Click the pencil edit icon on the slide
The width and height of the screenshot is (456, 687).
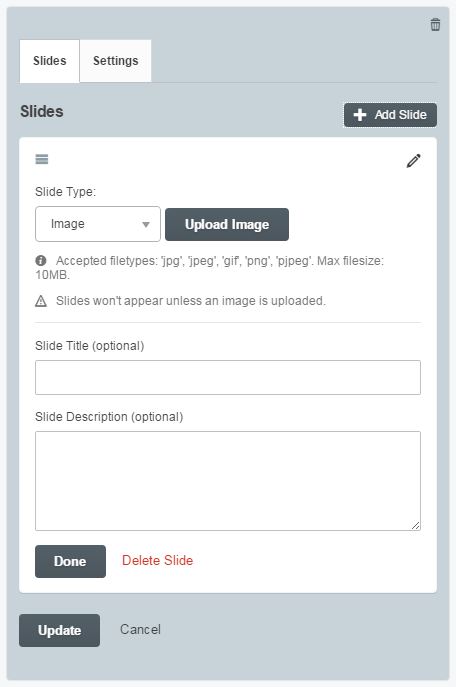414,161
